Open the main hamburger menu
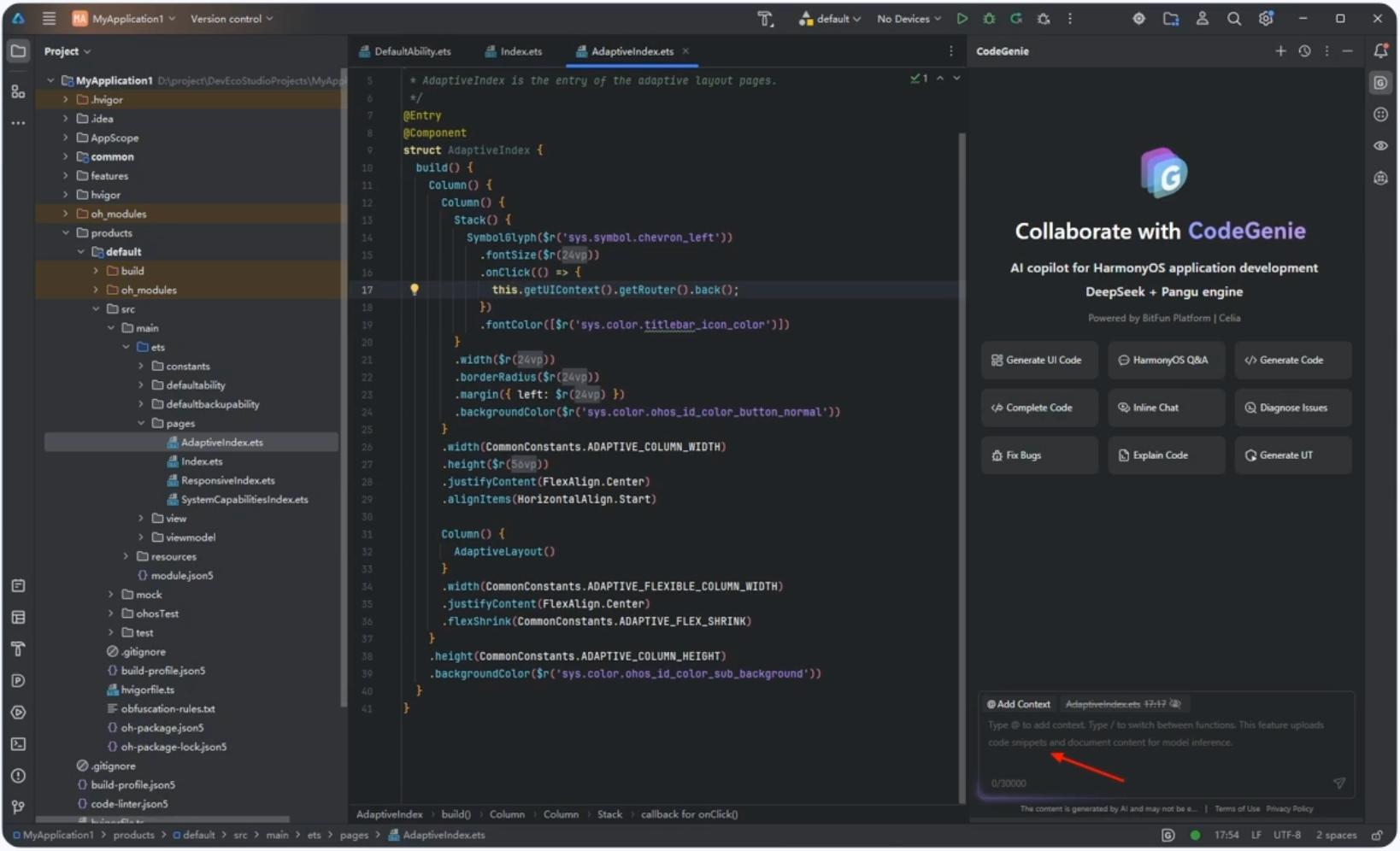Viewport: 1400px width, 851px height. (x=49, y=18)
